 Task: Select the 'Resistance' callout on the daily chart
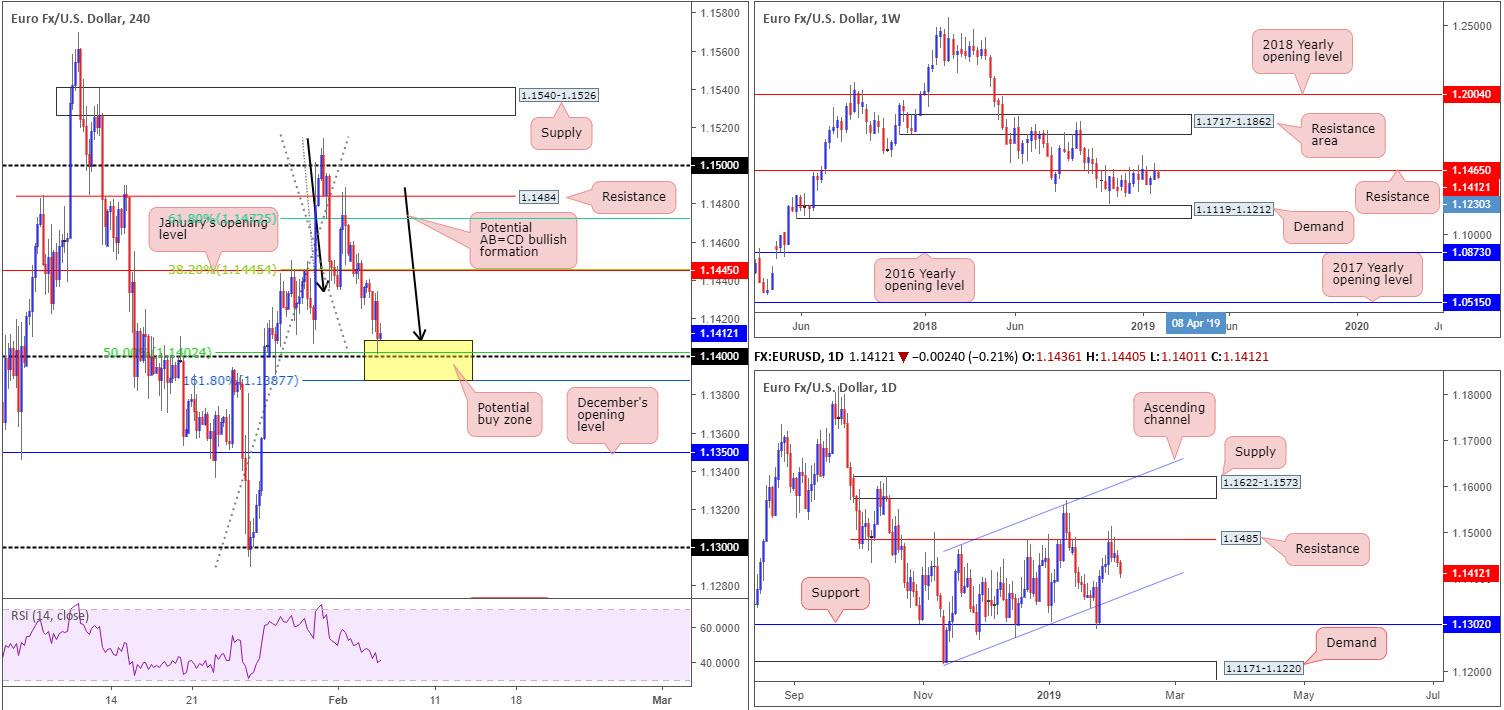pos(1326,548)
